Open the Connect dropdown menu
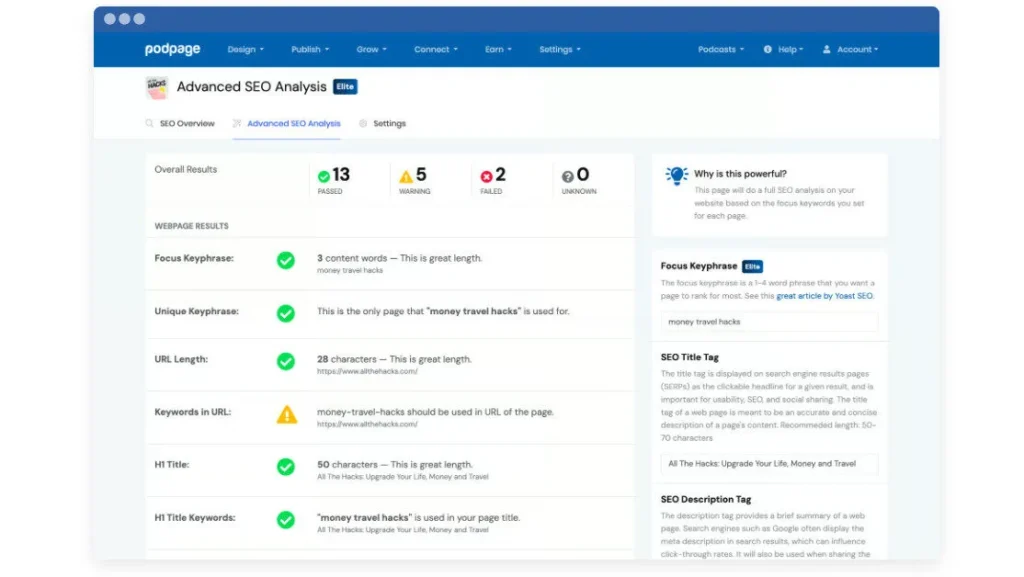The image size is (1024, 577). point(435,48)
